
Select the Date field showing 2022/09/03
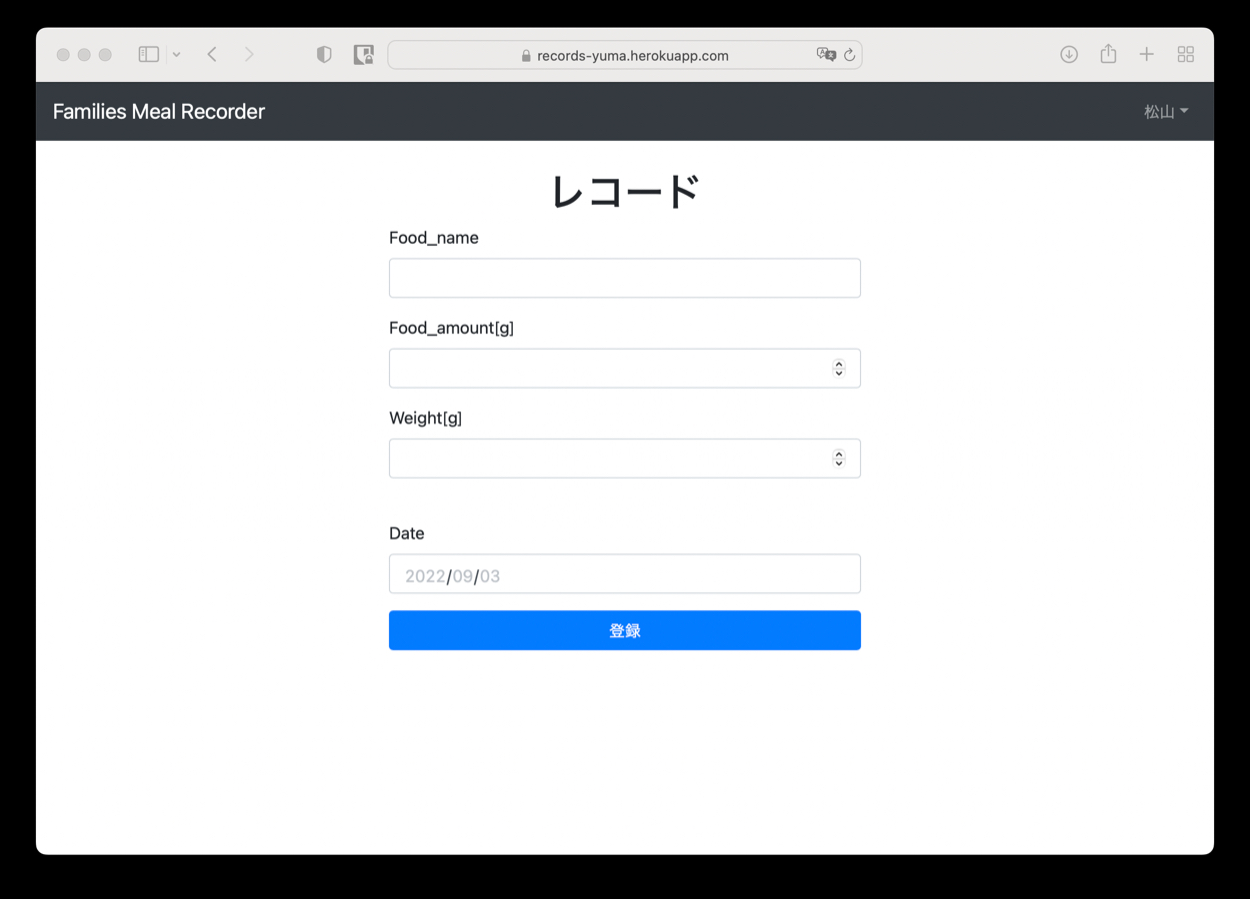click(x=624, y=575)
